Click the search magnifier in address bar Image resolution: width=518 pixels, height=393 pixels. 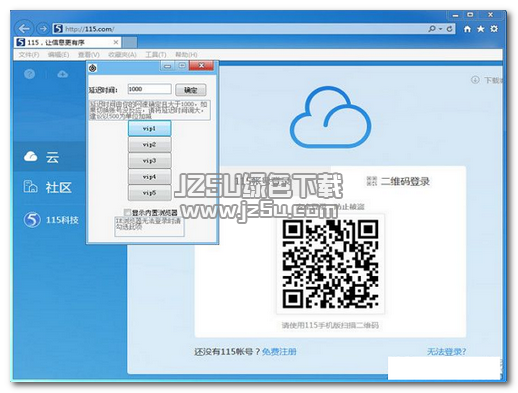click(432, 29)
